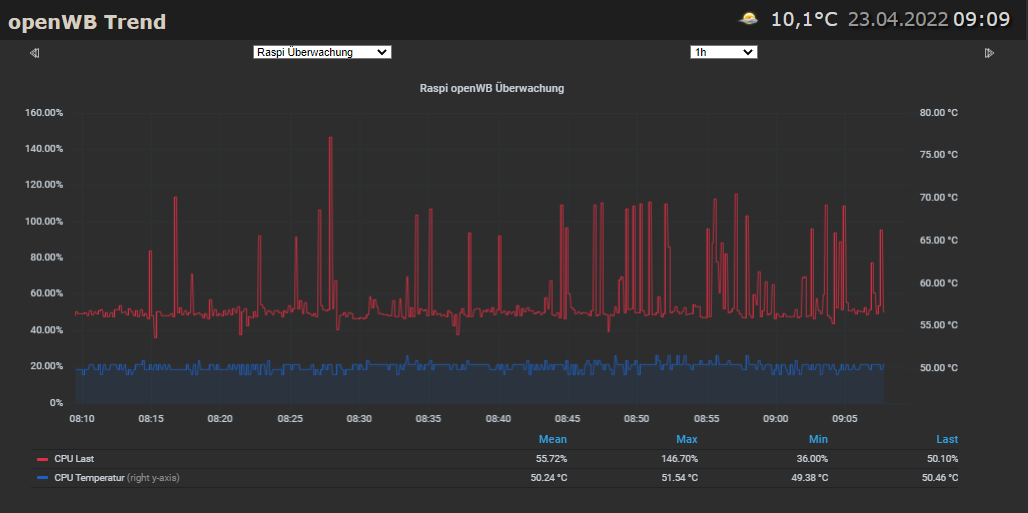
Task: Click the right arrow navigation icon
Action: point(990,53)
